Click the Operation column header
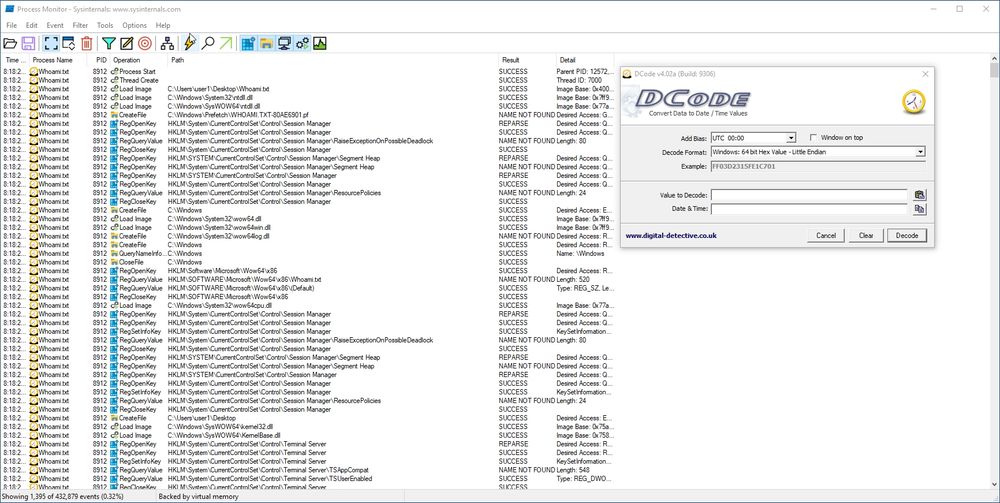The height and width of the screenshot is (503, 1000). tap(139, 60)
